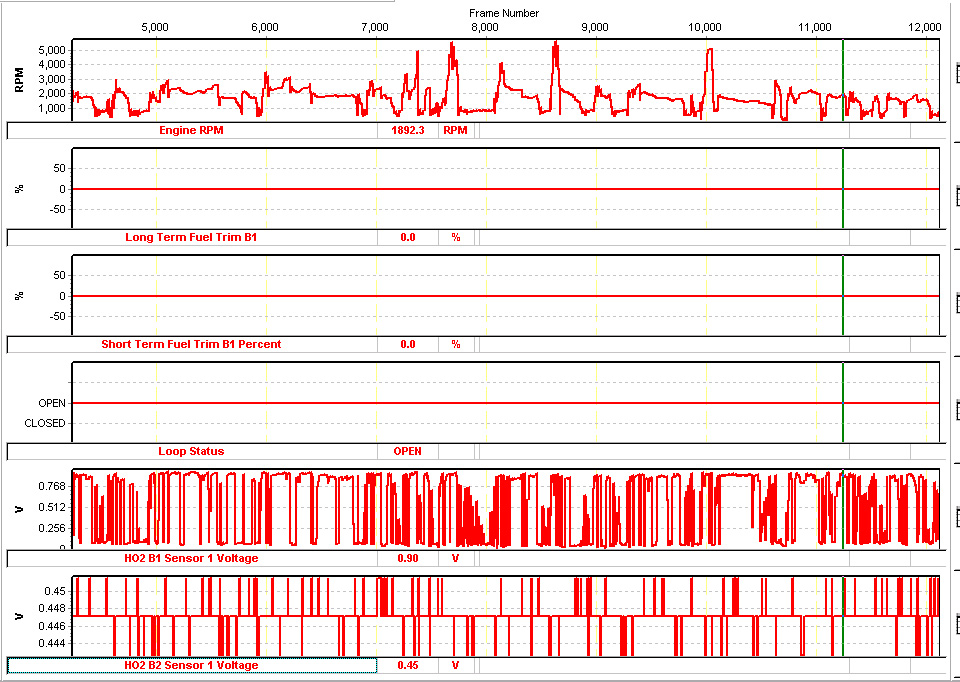Image resolution: width=960 pixels, height=682 pixels.
Task: Toggle the checkbox right of the HO2 B1 graph
Action: [955, 517]
